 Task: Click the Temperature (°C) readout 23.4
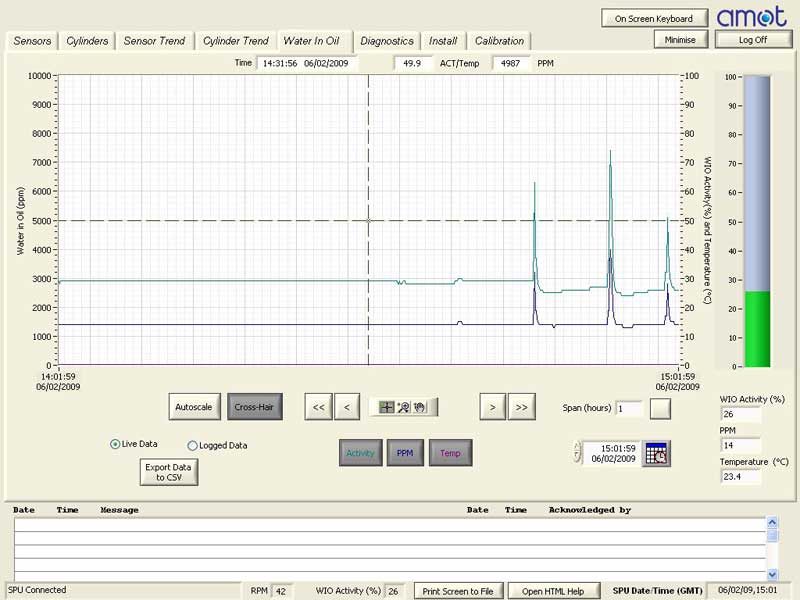[740, 477]
